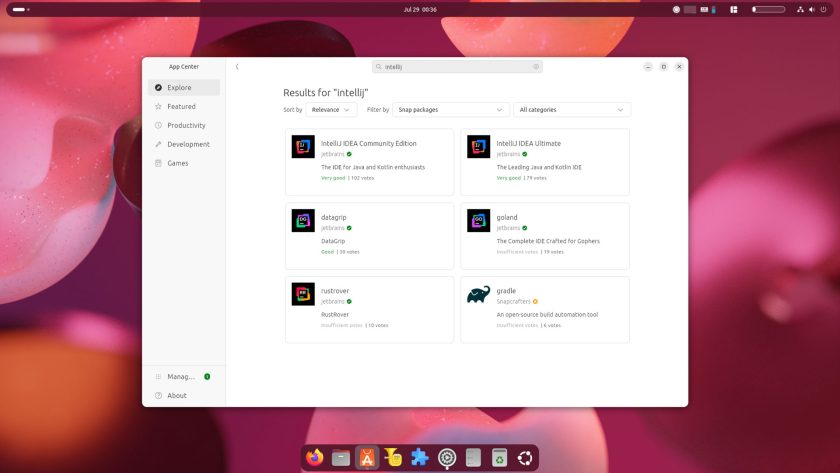
Task: Select the datagrip app icon
Action: pyautogui.click(x=303, y=220)
